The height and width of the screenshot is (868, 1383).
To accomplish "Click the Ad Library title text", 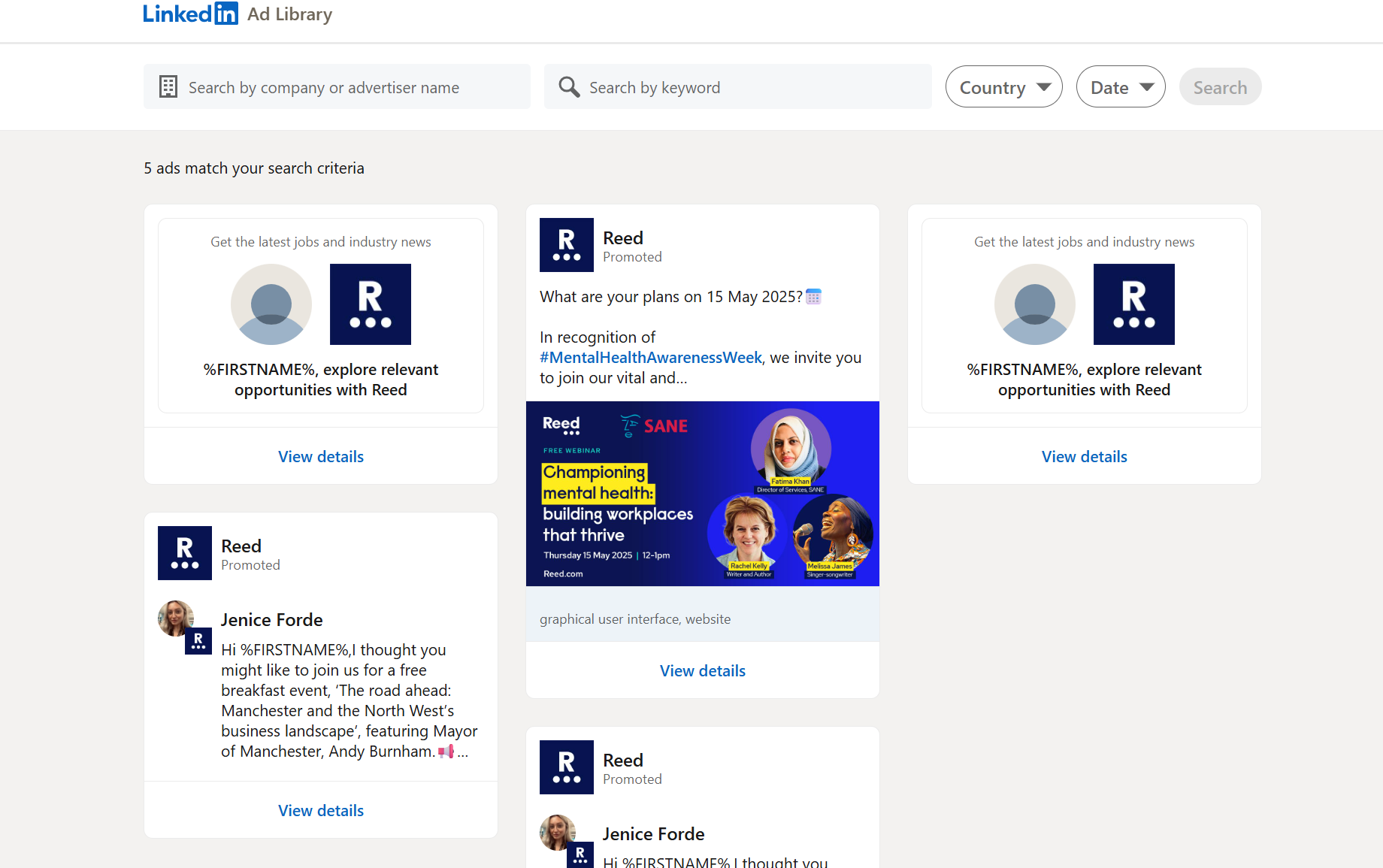I will point(290,14).
